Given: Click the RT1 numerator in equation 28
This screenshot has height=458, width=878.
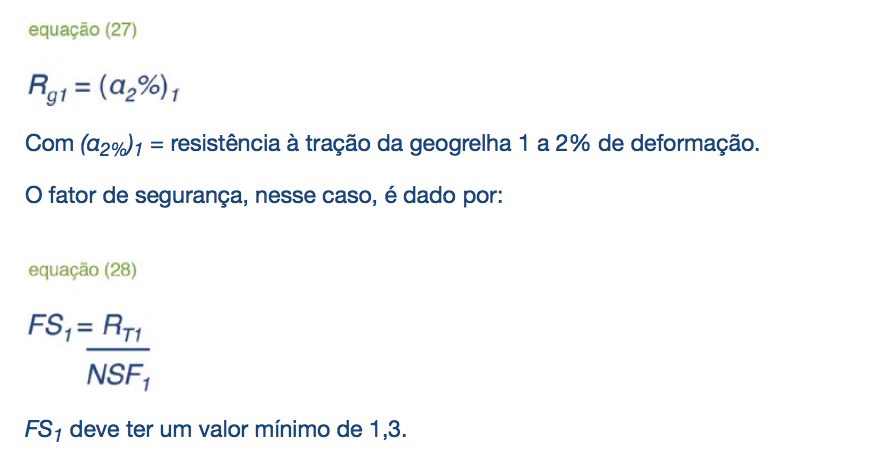Looking at the screenshot, I should 122,327.
